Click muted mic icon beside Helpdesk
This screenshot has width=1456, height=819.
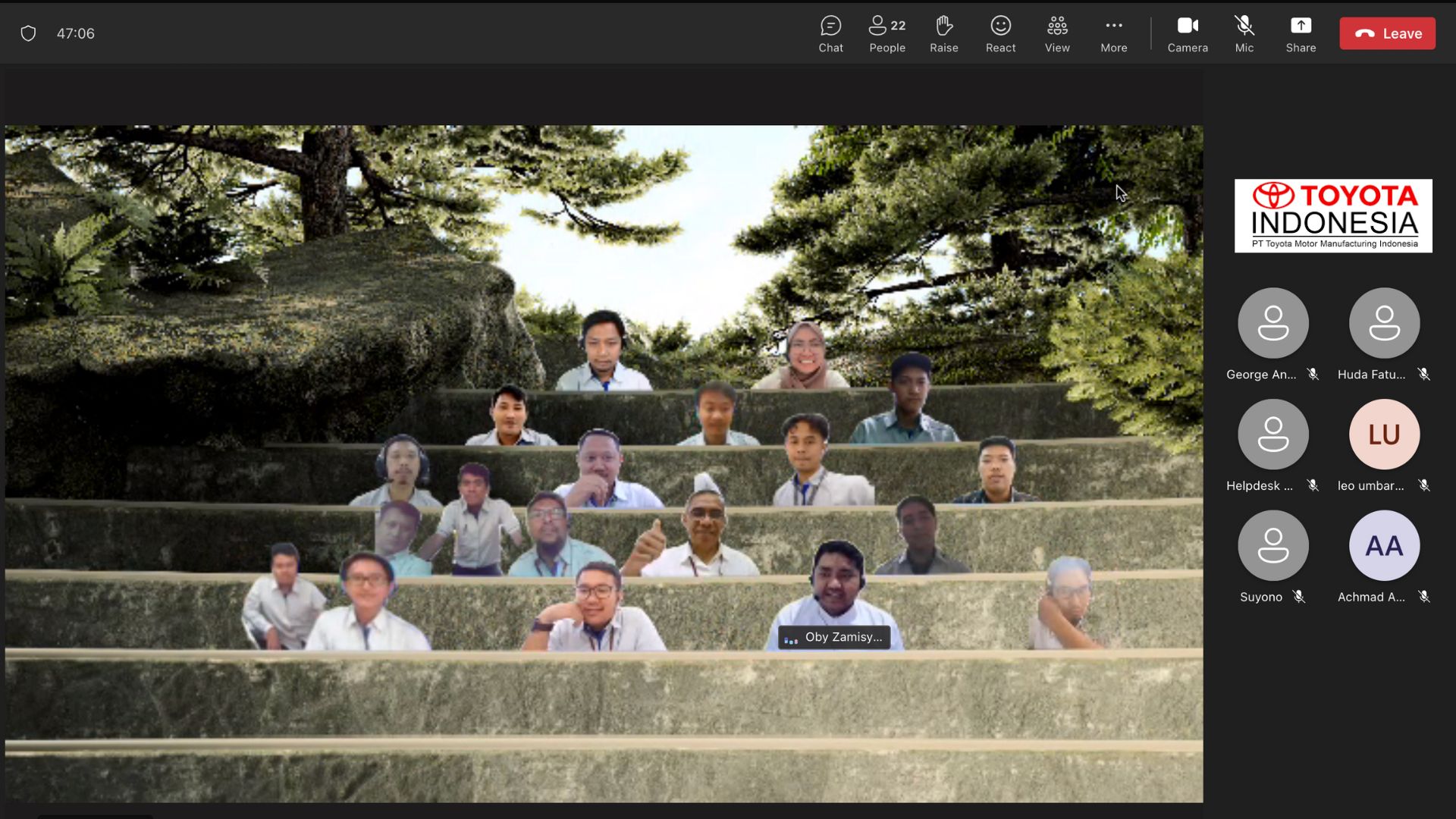click(x=1313, y=486)
